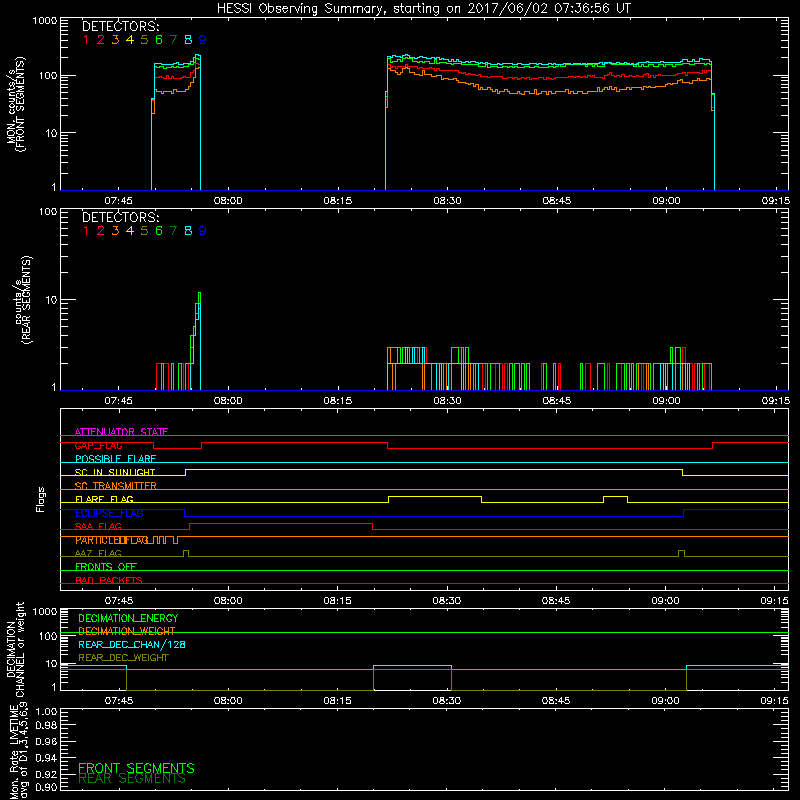This screenshot has width=800, height=800.
Task: Click the REAR SEGMENTS label in livetime panel
Action: (x=132, y=779)
